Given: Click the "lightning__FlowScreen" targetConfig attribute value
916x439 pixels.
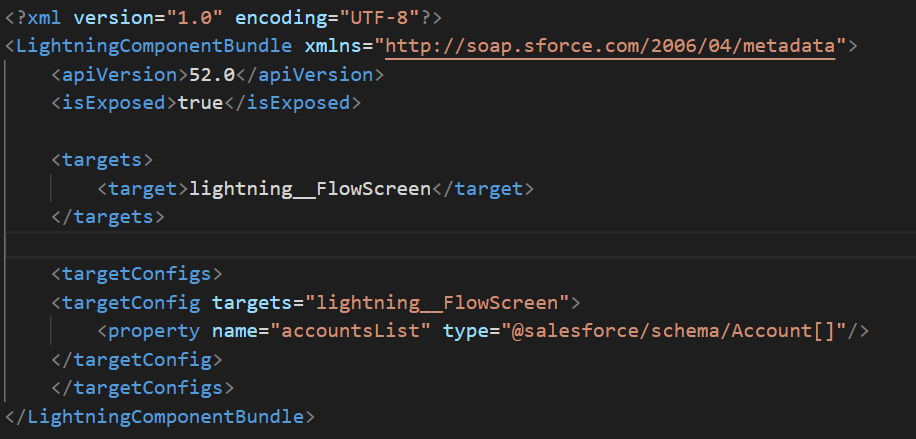Looking at the screenshot, I should click(436, 302).
